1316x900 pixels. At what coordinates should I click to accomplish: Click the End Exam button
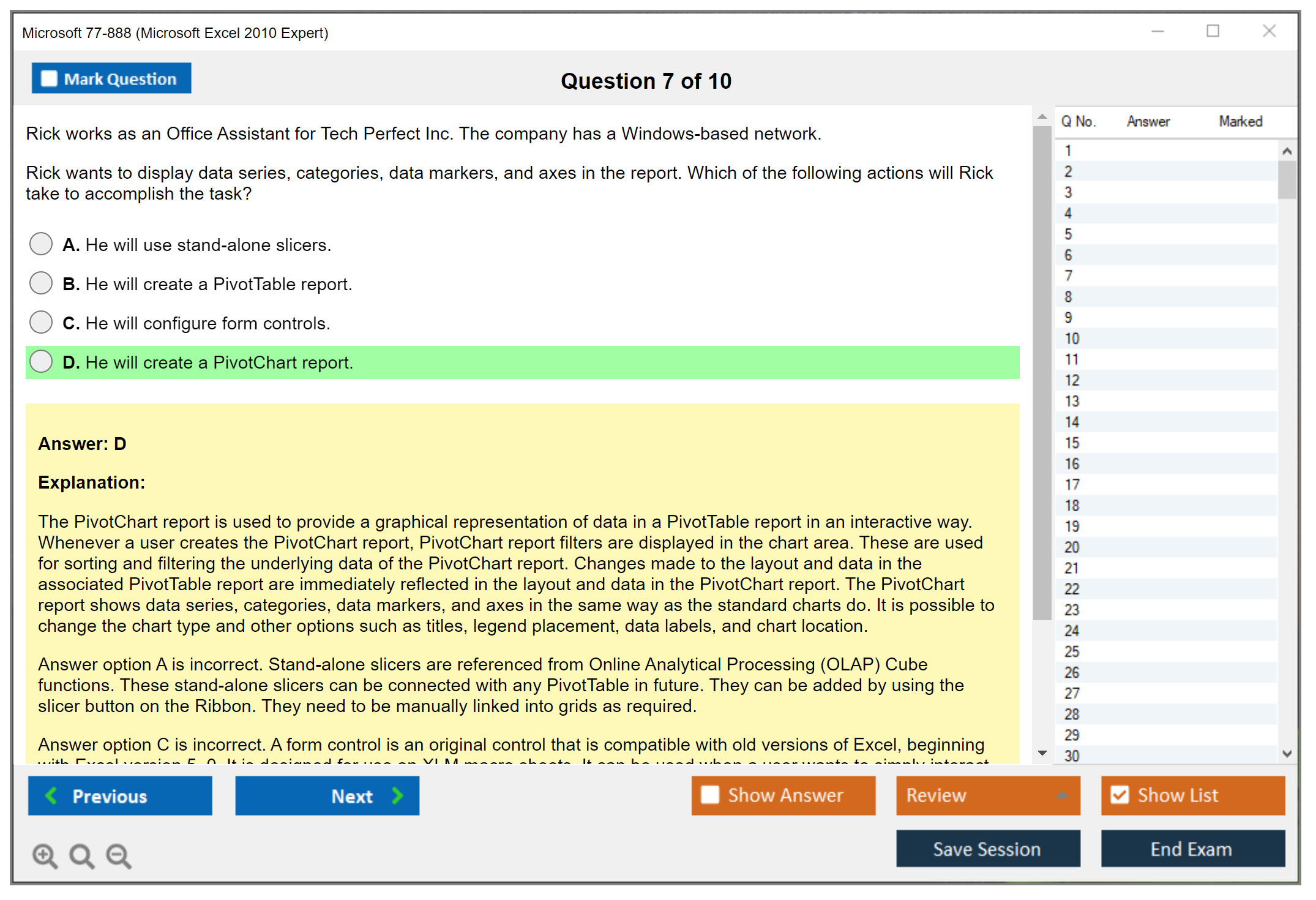[x=1192, y=849]
